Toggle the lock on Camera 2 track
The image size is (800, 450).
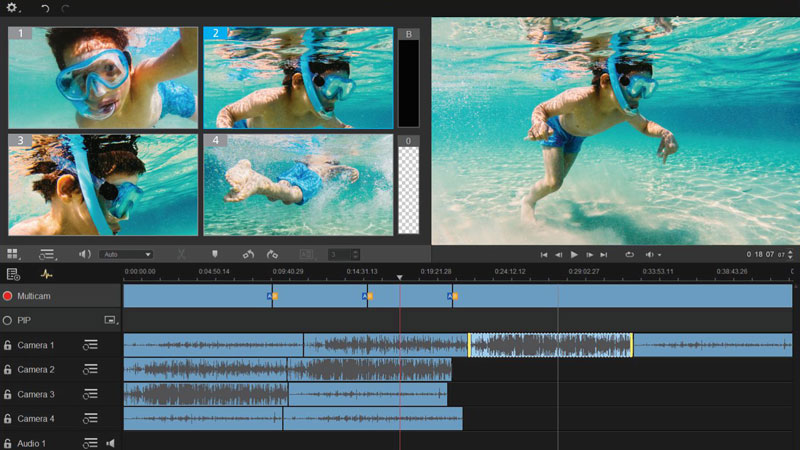coord(8,369)
